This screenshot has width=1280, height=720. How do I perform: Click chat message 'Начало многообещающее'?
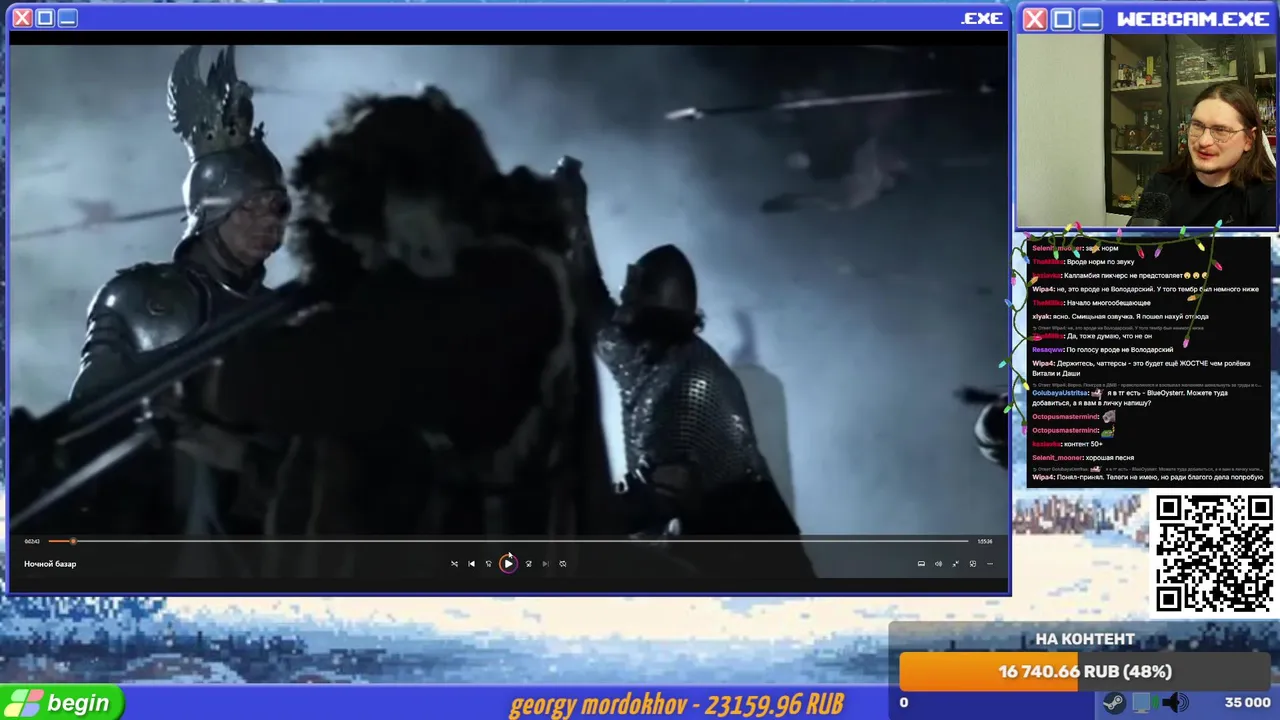(x=1108, y=303)
